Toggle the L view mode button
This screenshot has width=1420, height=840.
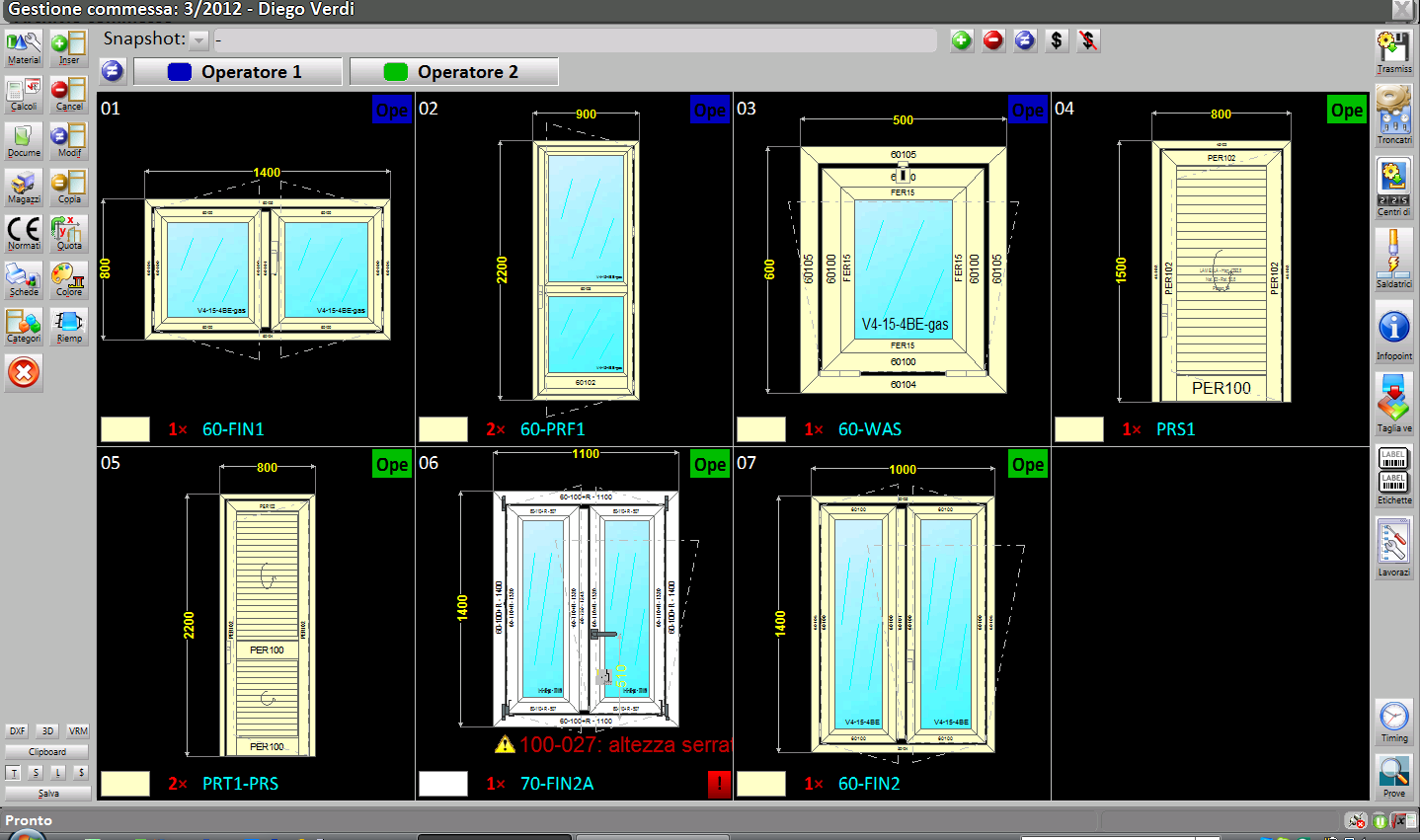58,773
